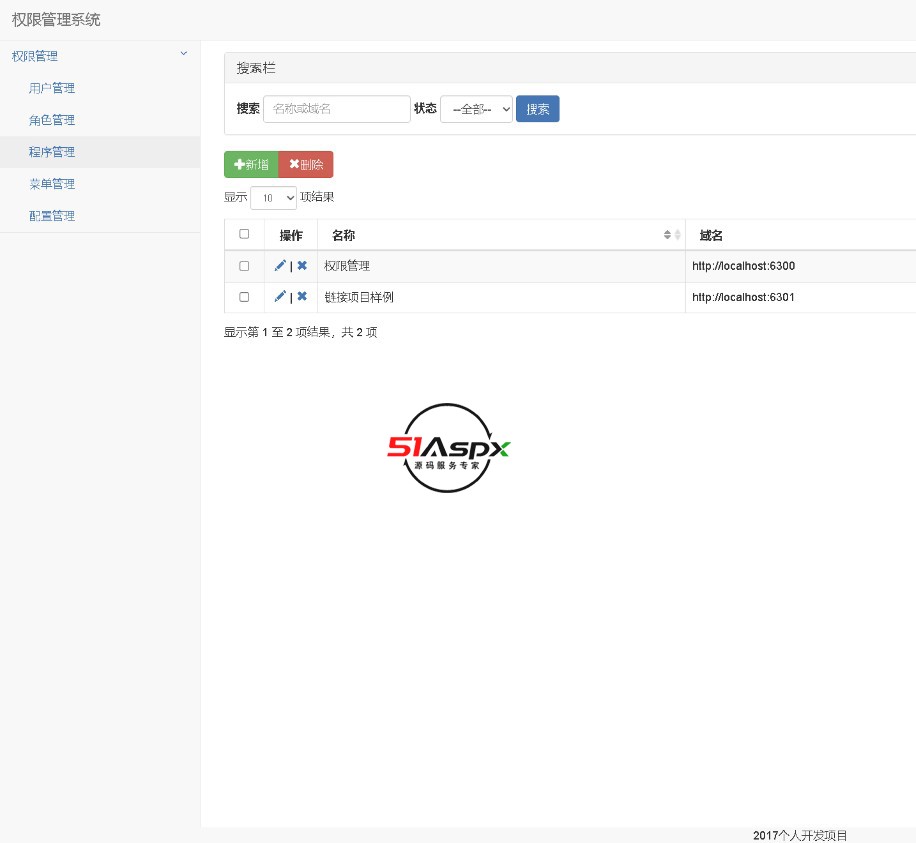Check the checkbox for 权限管理 row
This screenshot has height=843, width=916.
[244, 266]
